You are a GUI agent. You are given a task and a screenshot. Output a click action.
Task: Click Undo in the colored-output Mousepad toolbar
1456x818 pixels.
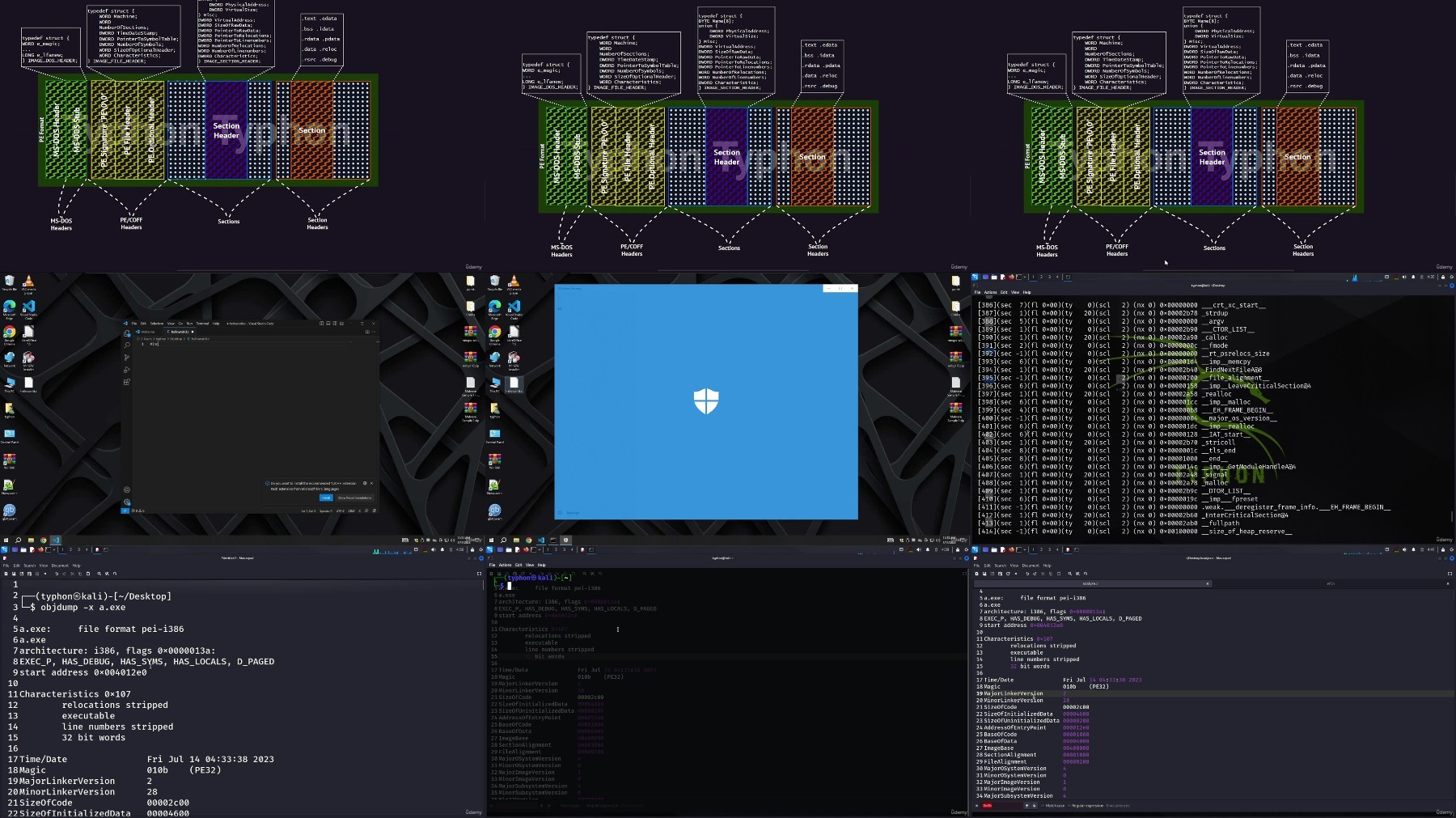click(1027, 574)
